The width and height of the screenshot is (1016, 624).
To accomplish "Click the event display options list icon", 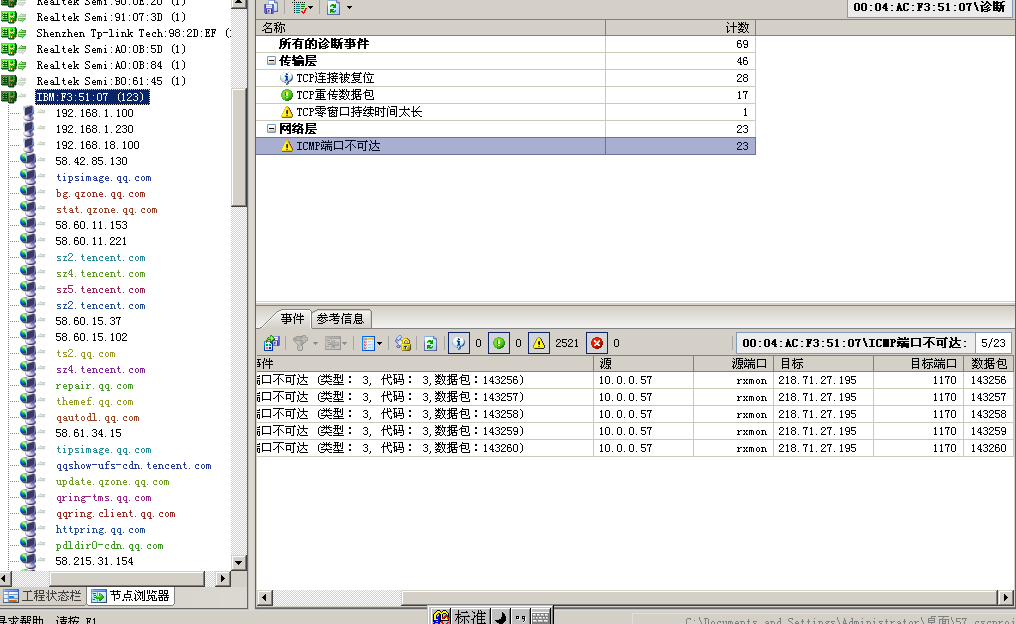I will pos(368,343).
